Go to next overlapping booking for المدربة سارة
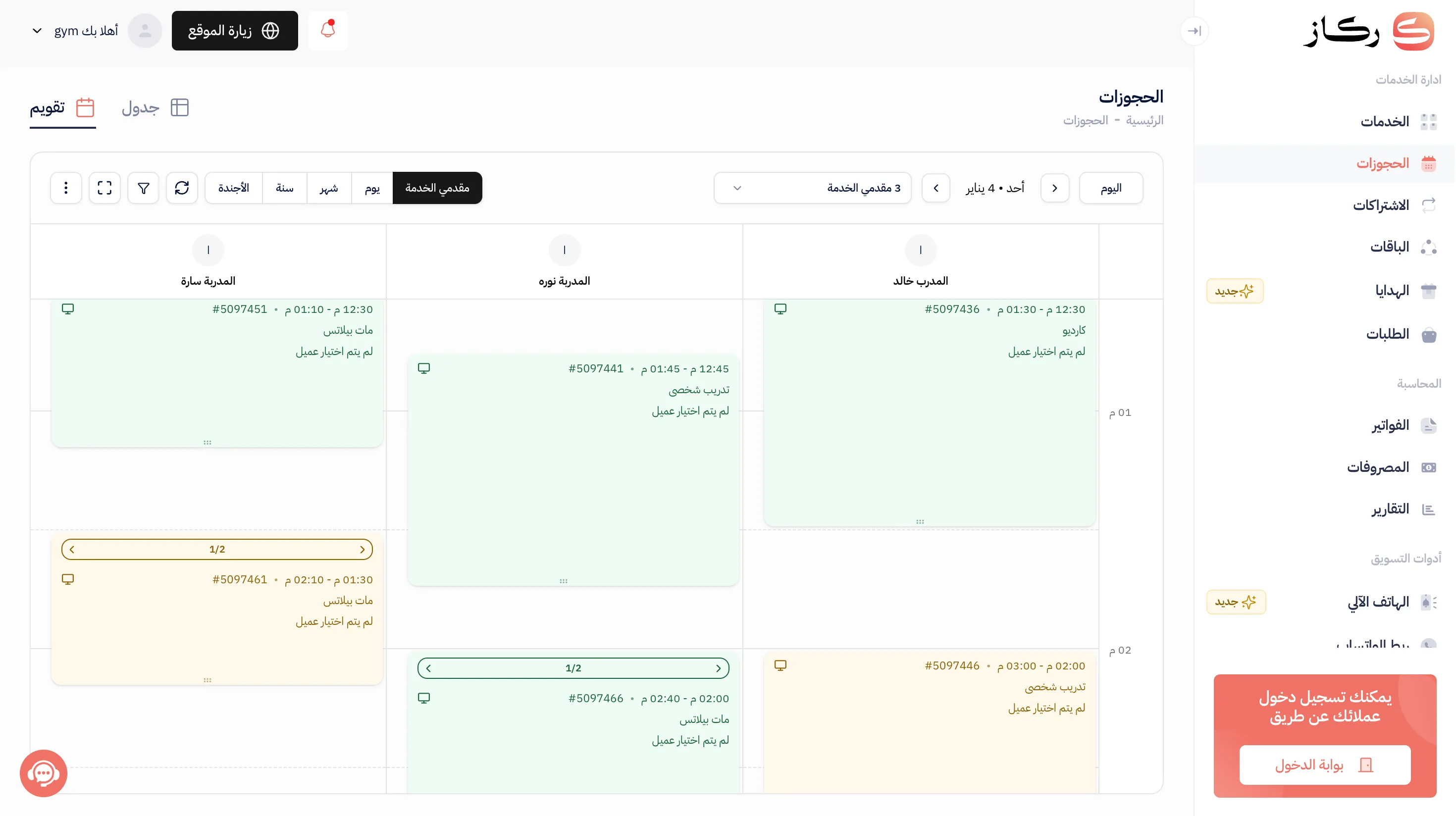The image size is (1456, 816). click(72, 549)
